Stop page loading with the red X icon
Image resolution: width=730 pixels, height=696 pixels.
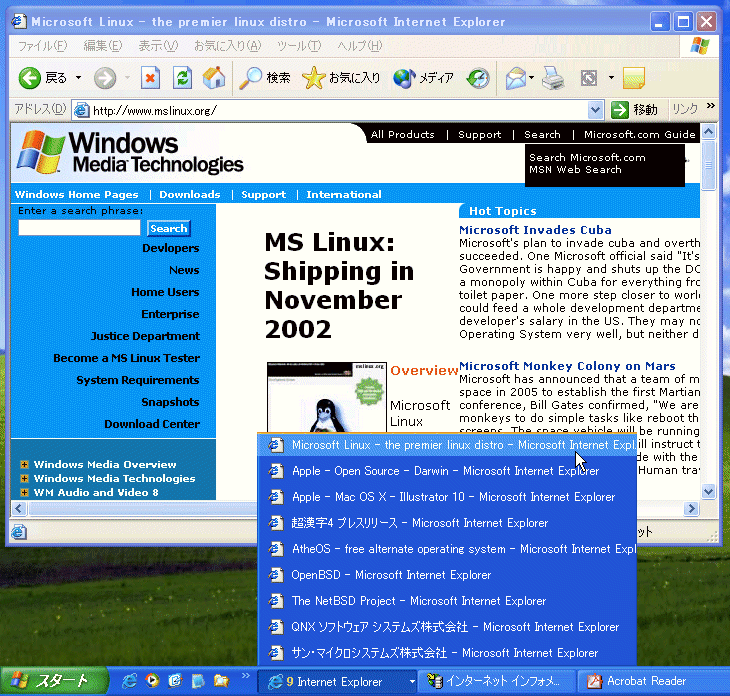pyautogui.click(x=150, y=78)
